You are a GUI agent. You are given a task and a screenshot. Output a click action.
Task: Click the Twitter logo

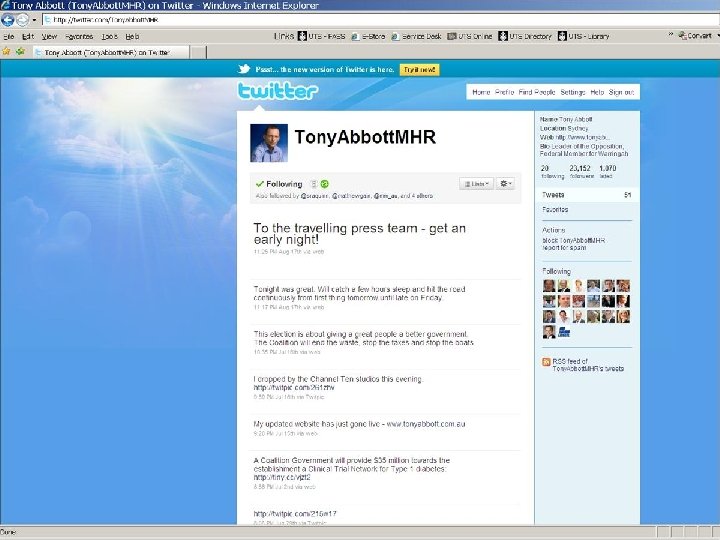click(x=277, y=91)
